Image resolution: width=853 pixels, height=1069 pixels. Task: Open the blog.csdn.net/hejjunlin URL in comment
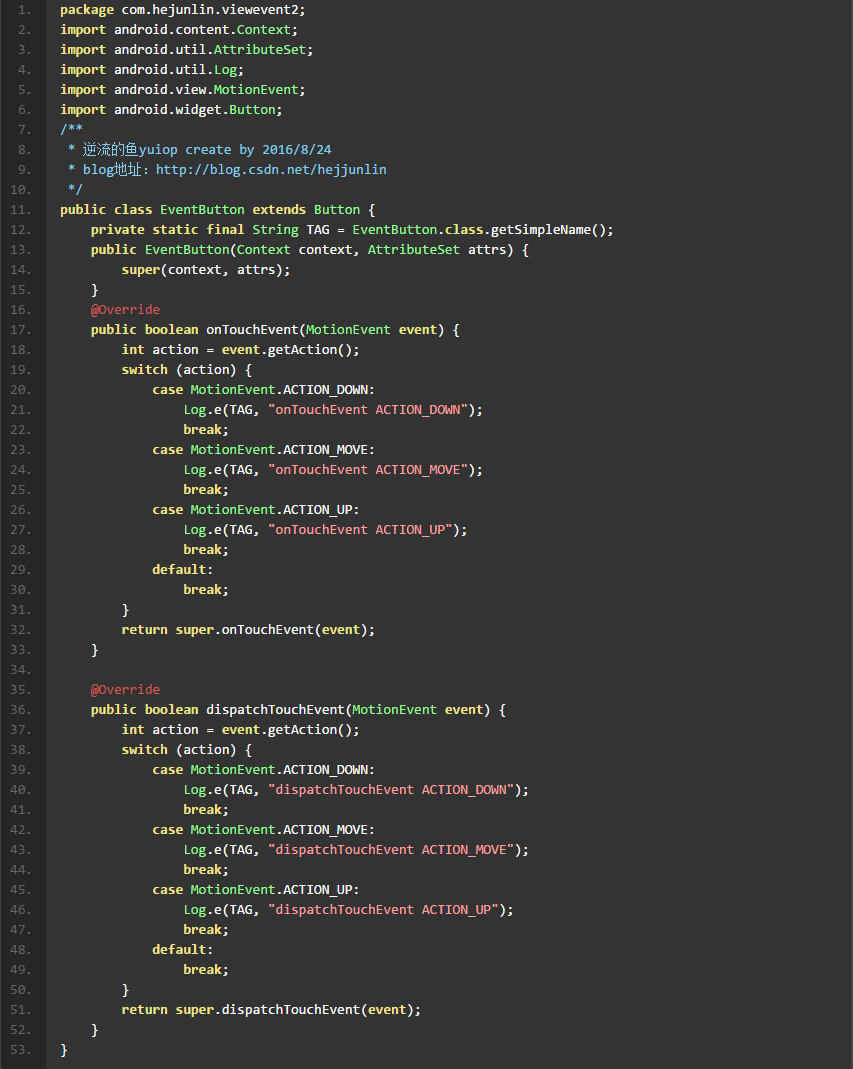tap(271, 170)
